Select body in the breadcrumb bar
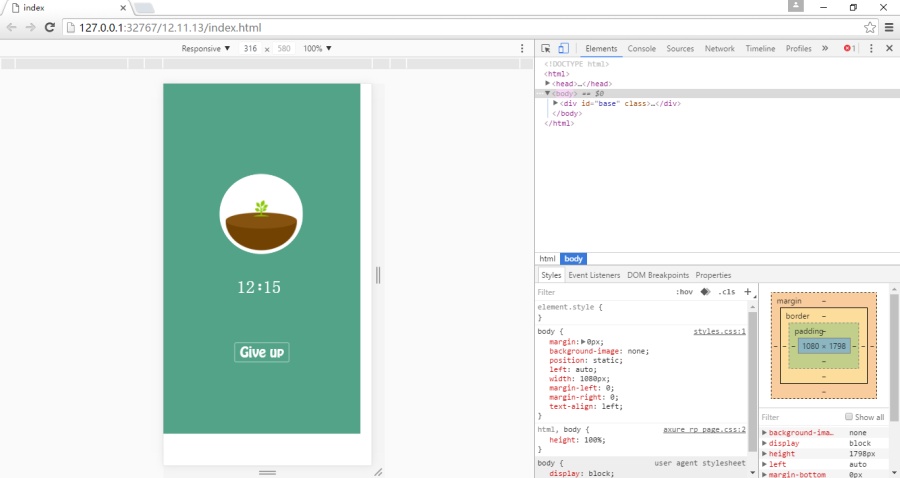The height and width of the screenshot is (478, 900). coord(573,259)
